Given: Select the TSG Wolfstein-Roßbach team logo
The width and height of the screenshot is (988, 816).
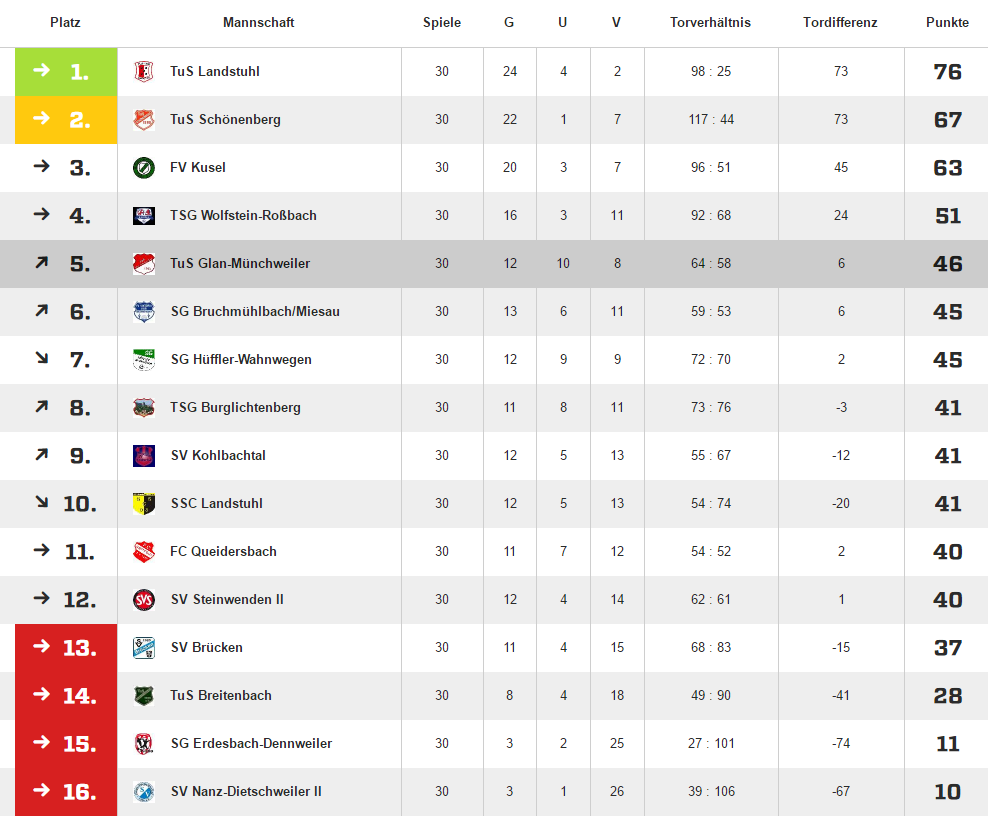Looking at the screenshot, I should (144, 215).
